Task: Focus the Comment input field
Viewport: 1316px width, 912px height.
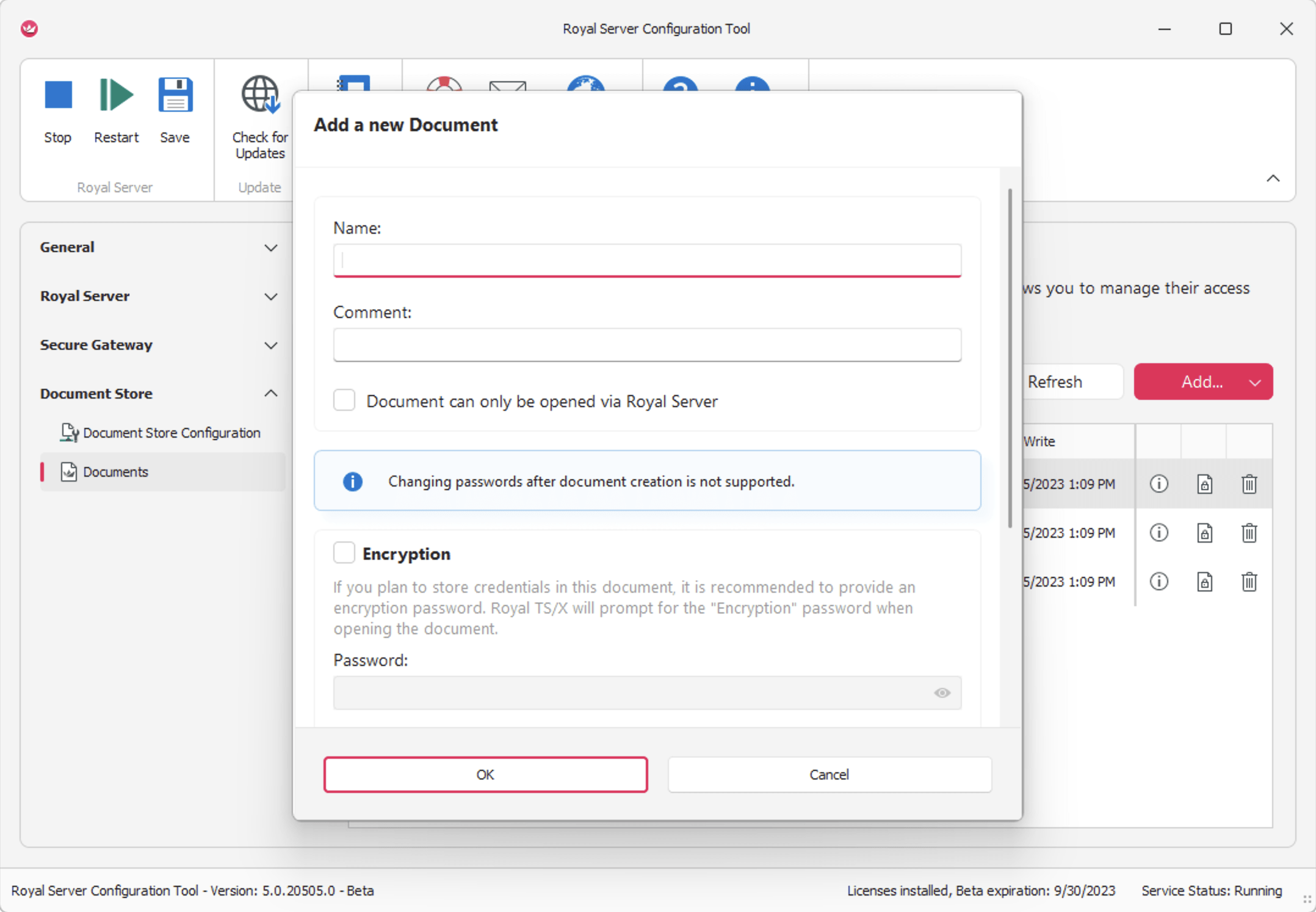Action: [647, 345]
